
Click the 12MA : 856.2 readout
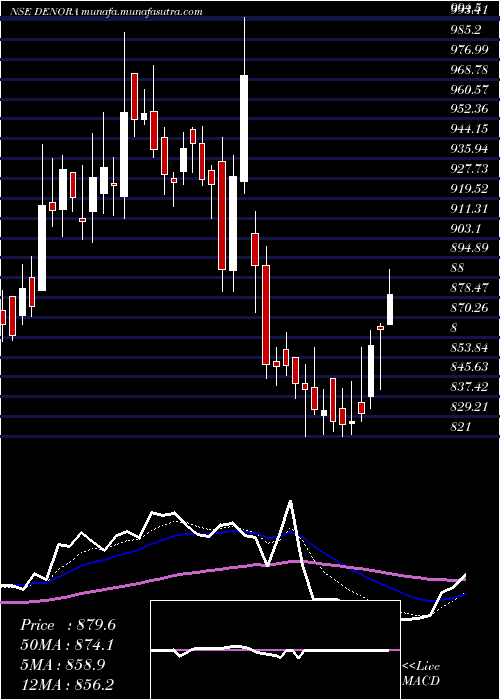pyautogui.click(x=67, y=684)
